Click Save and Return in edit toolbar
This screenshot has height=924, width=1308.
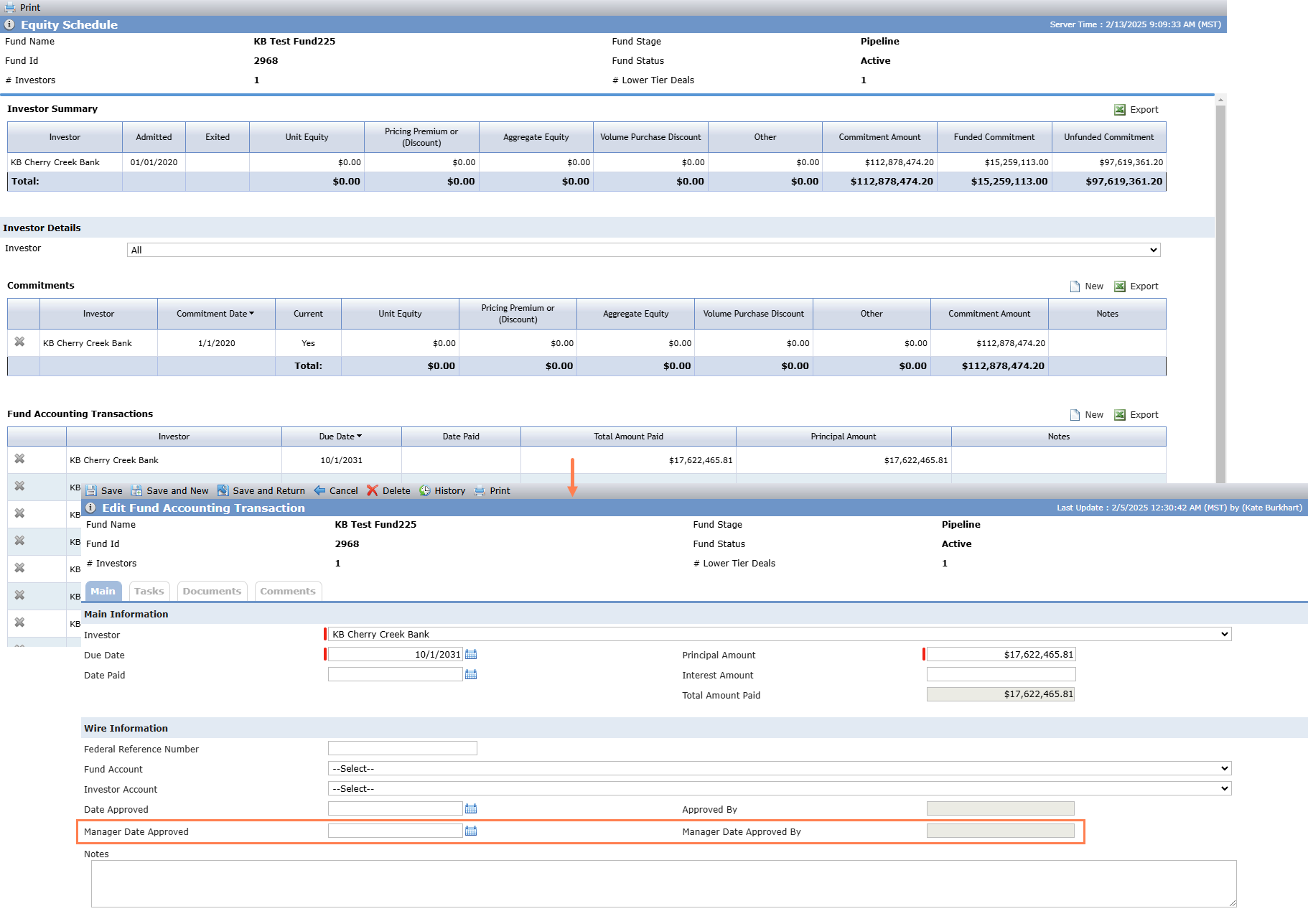pos(261,491)
